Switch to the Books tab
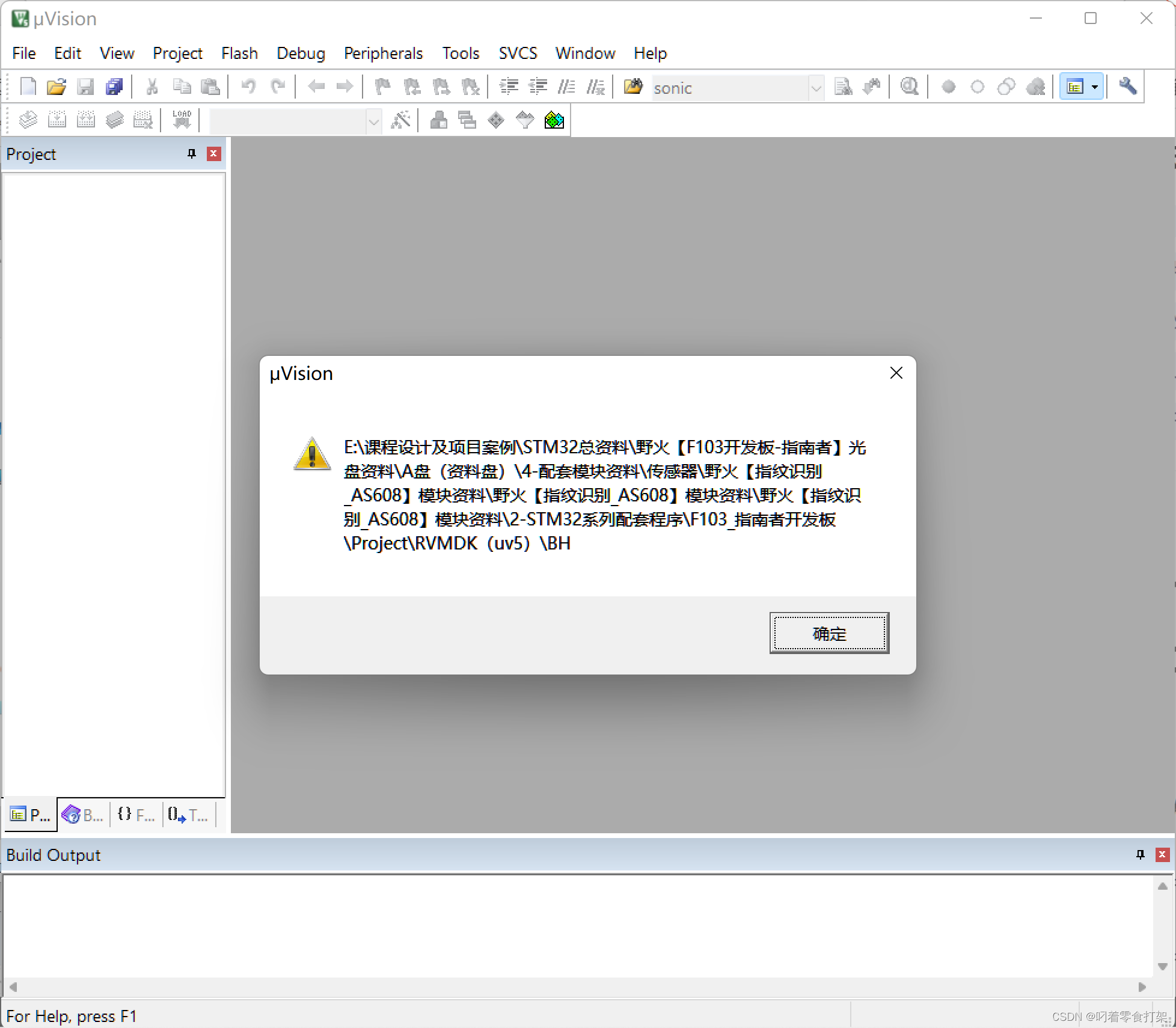The image size is (1176, 1028). pos(83,815)
